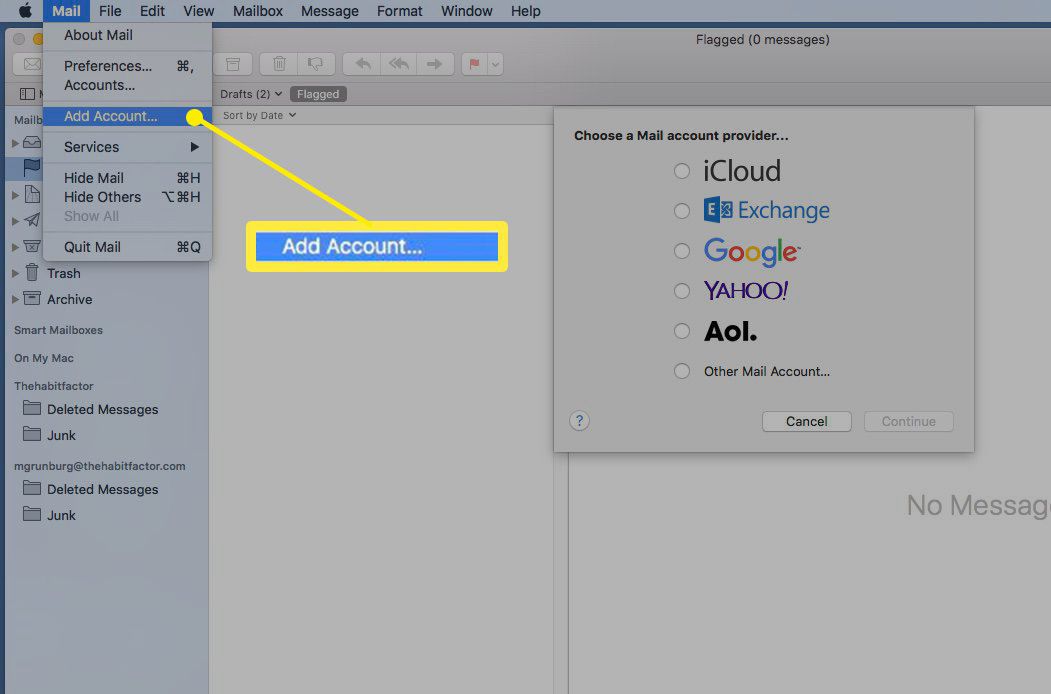This screenshot has width=1051, height=694.
Task: Choose Accounts... from Mail menu
Action: click(x=127, y=86)
